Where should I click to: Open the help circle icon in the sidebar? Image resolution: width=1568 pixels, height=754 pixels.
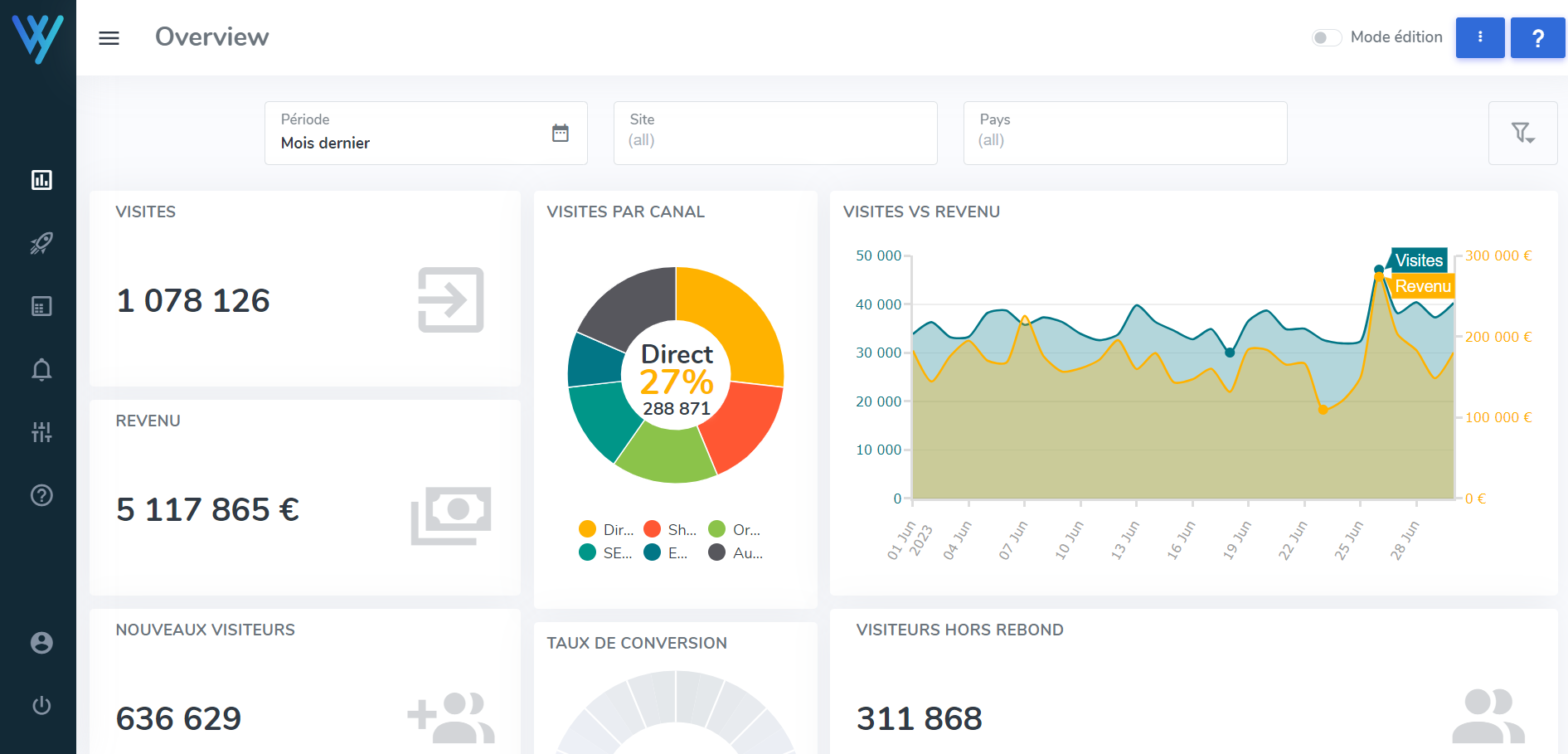[41, 495]
